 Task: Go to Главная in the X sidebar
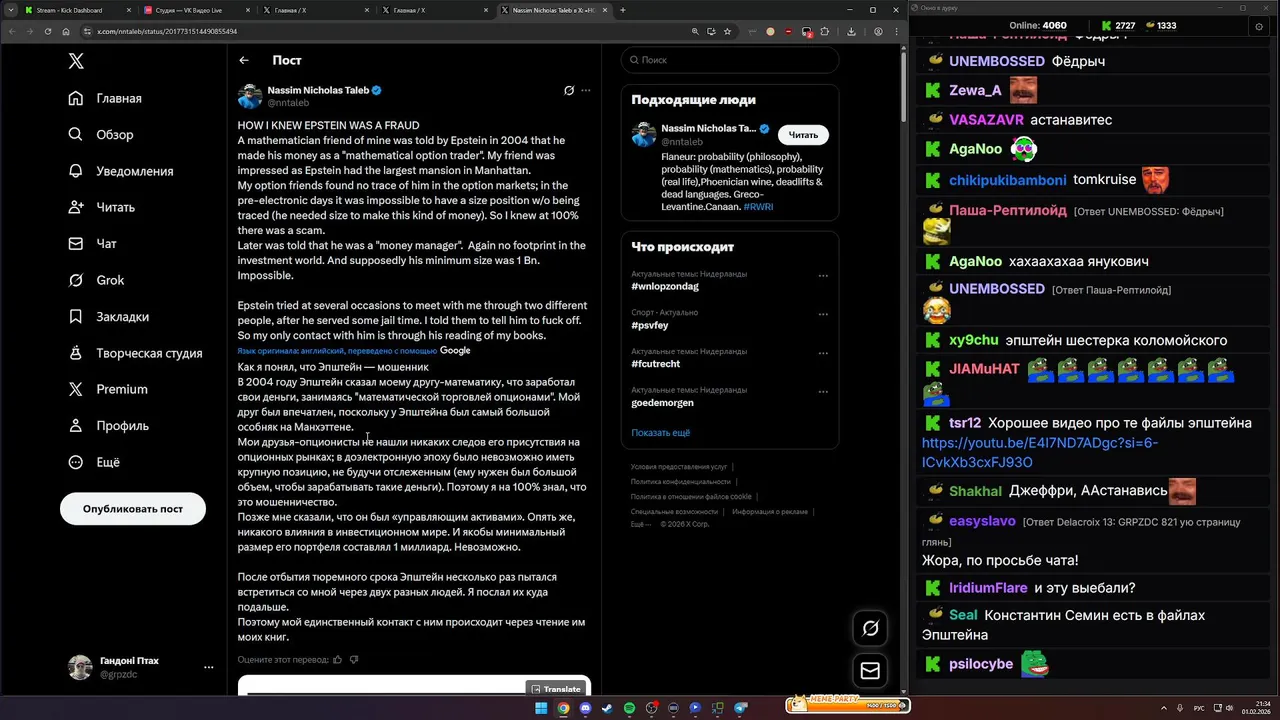coord(105,98)
